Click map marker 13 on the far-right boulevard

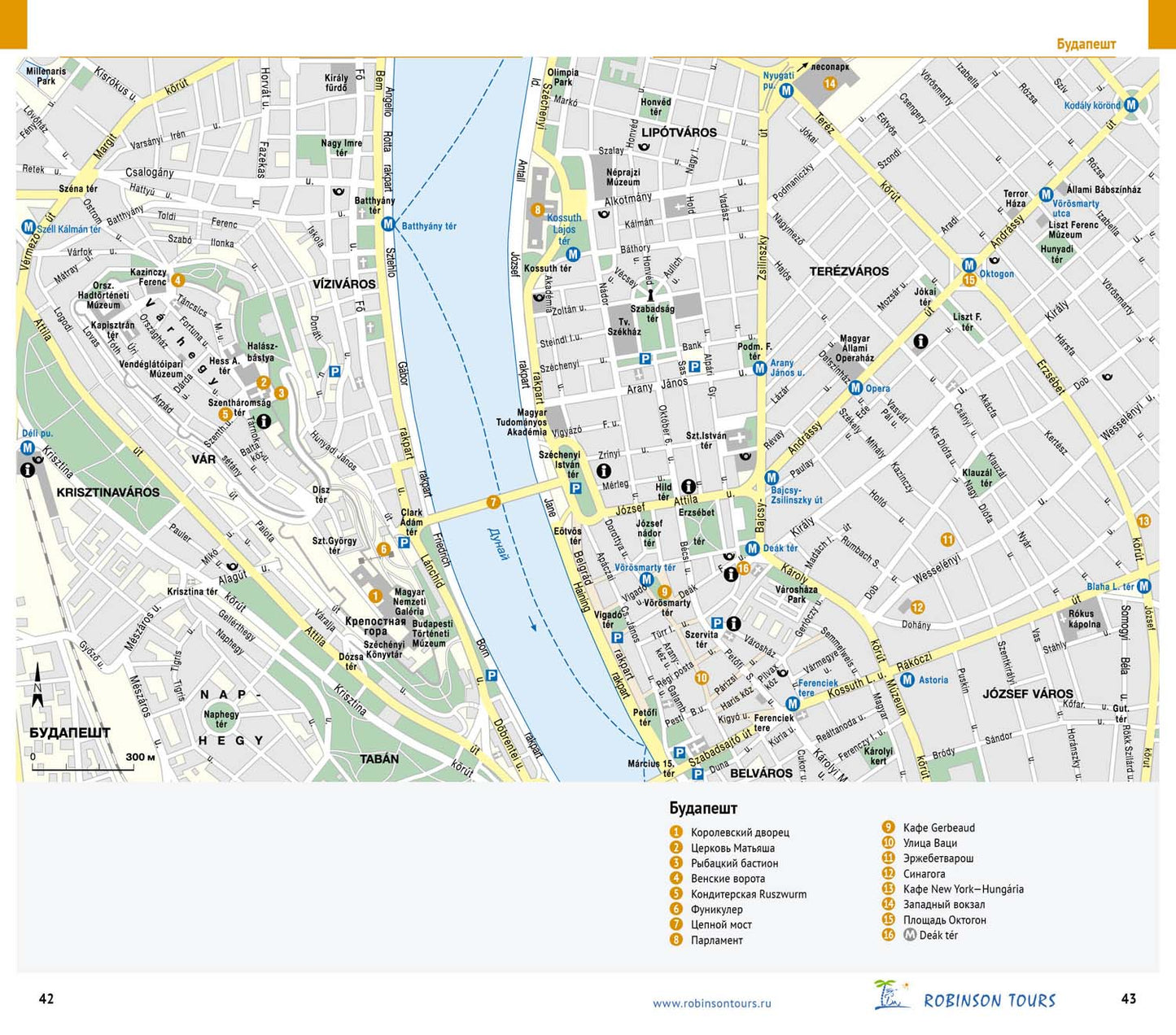click(1143, 521)
